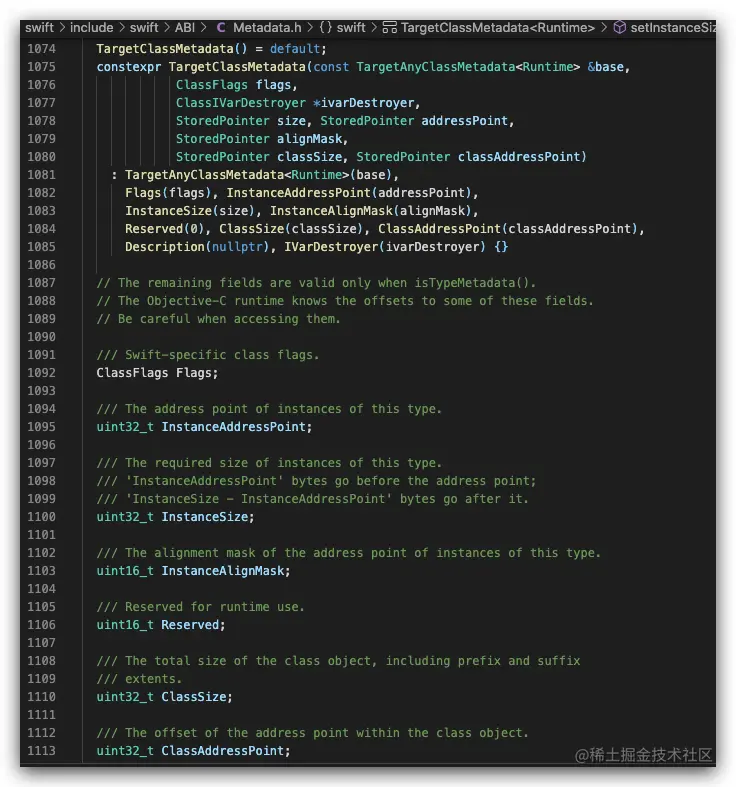The height and width of the screenshot is (787, 736).
Task: Click 'uint32_t InstanceSize;' declaration
Action: click(175, 517)
